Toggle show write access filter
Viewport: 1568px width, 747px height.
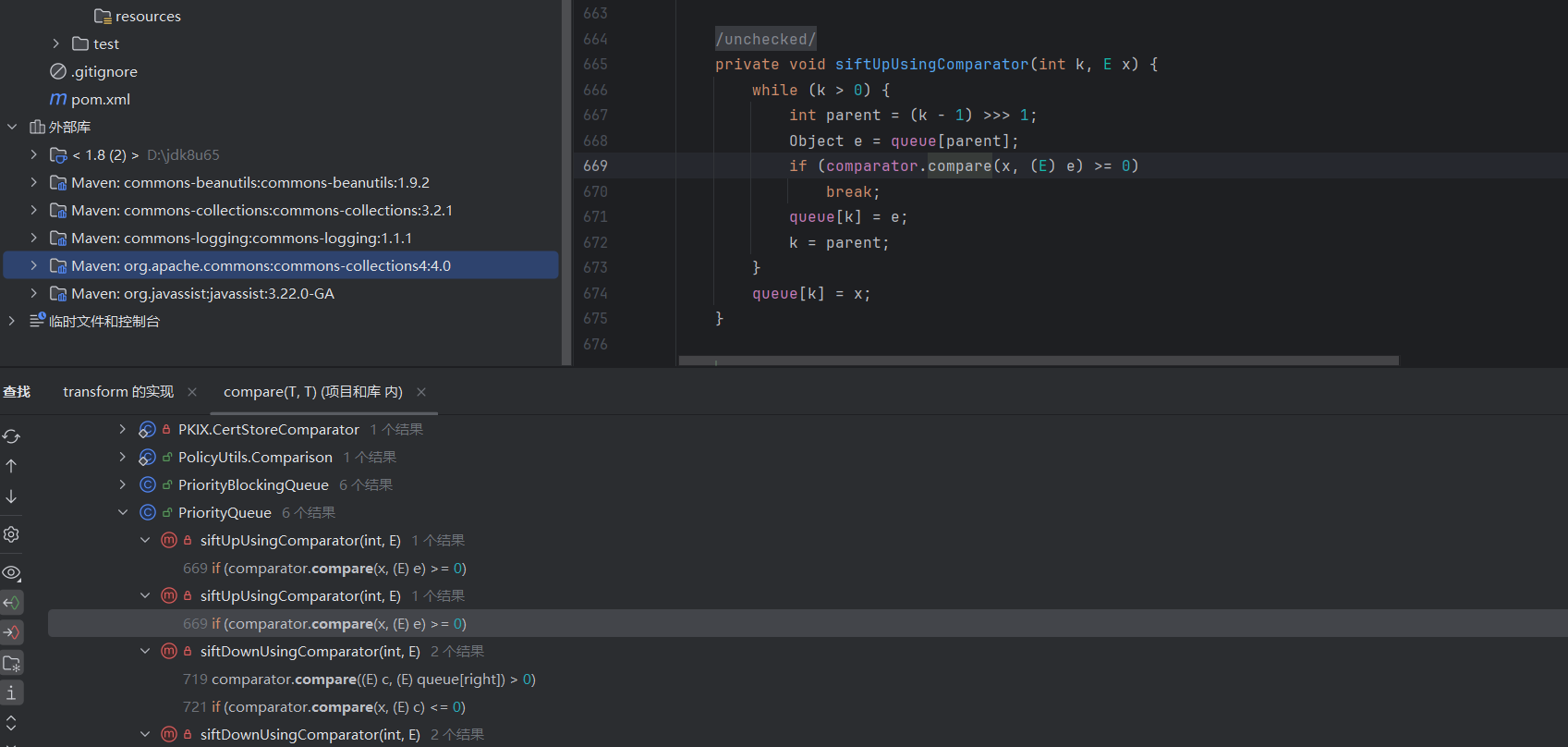pos(11,633)
